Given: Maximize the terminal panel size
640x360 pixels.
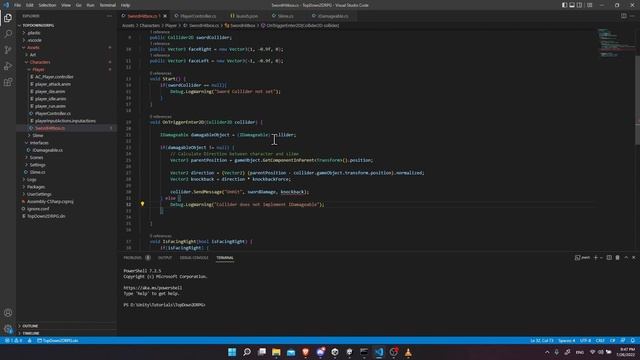Looking at the screenshot, I should point(626,258).
